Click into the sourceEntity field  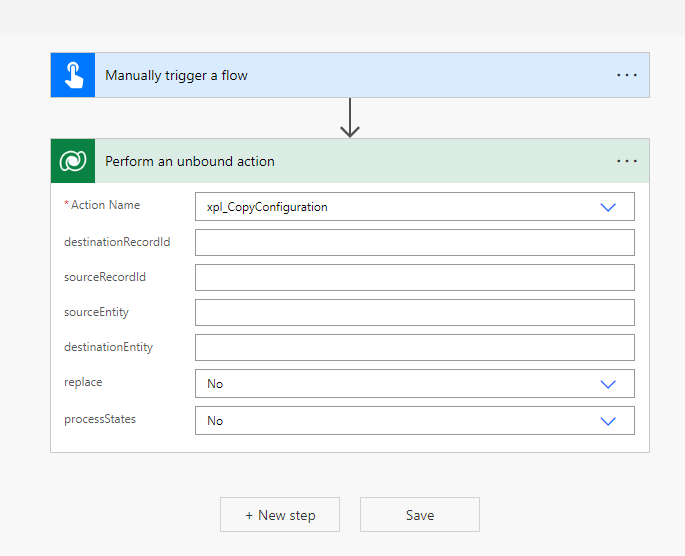tap(415, 312)
